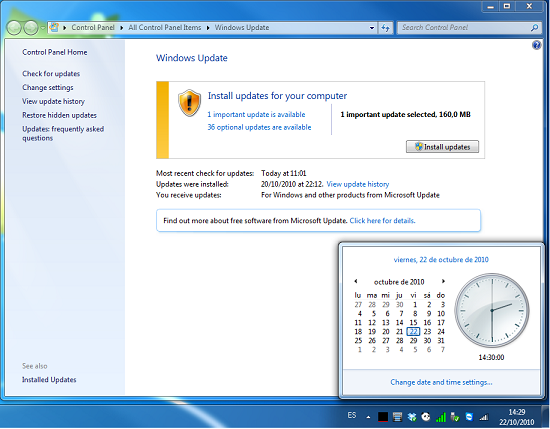Viewport: 550px width, 429px height.
Task: Select Control Panel breadcrumb segment
Action: [x=93, y=28]
